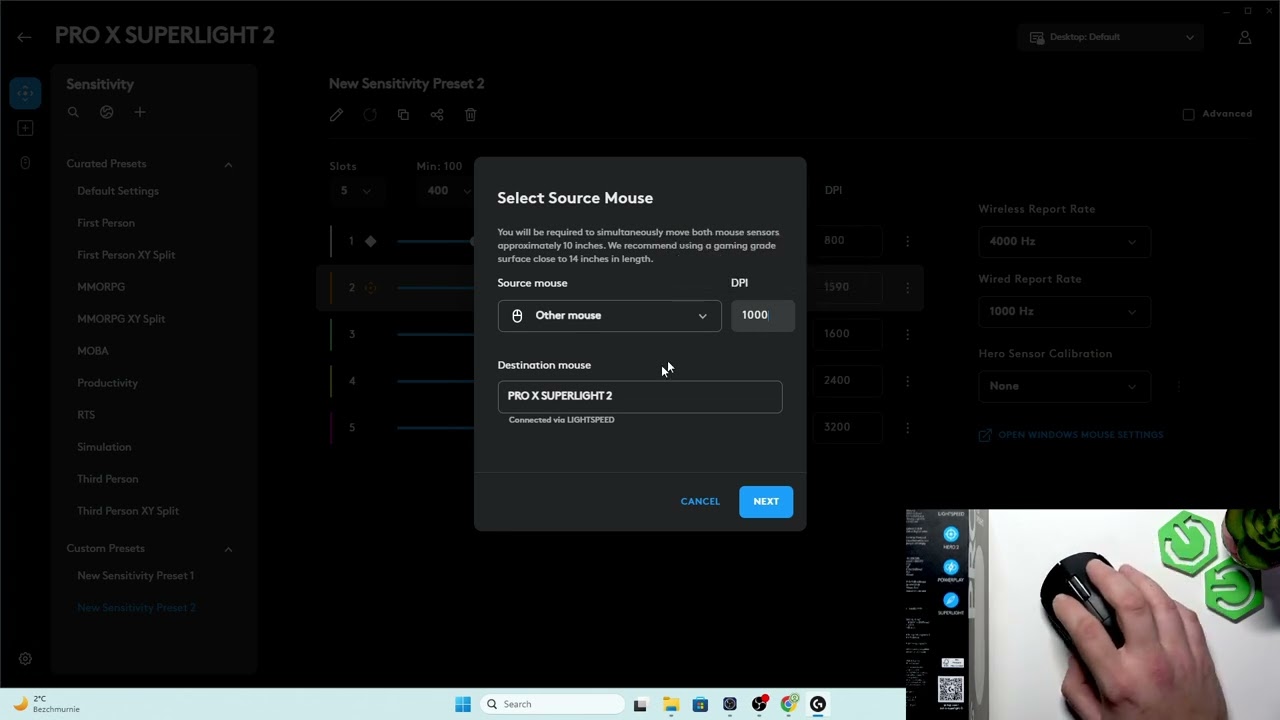Open the settings gear at the bottom left
This screenshot has height=720, width=1280.
click(x=25, y=659)
